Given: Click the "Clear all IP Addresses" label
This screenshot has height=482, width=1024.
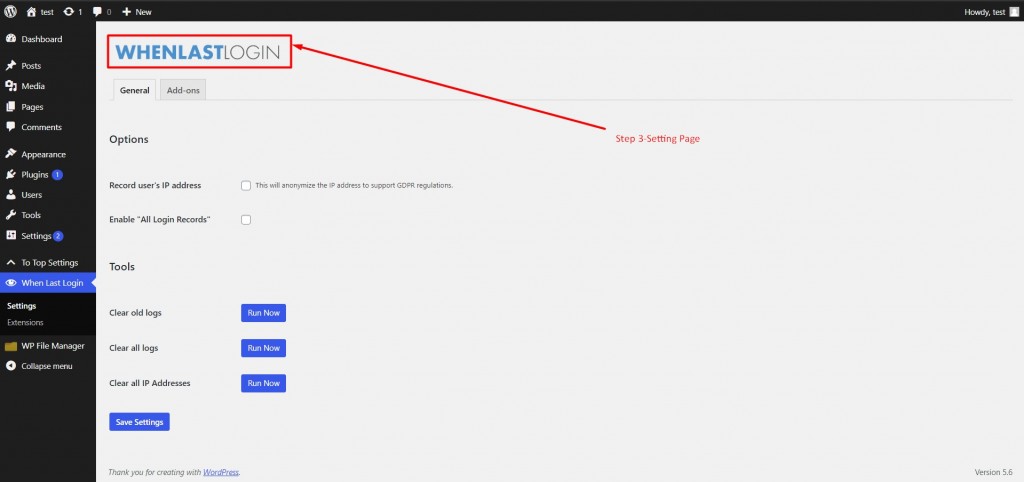Looking at the screenshot, I should coord(150,383).
